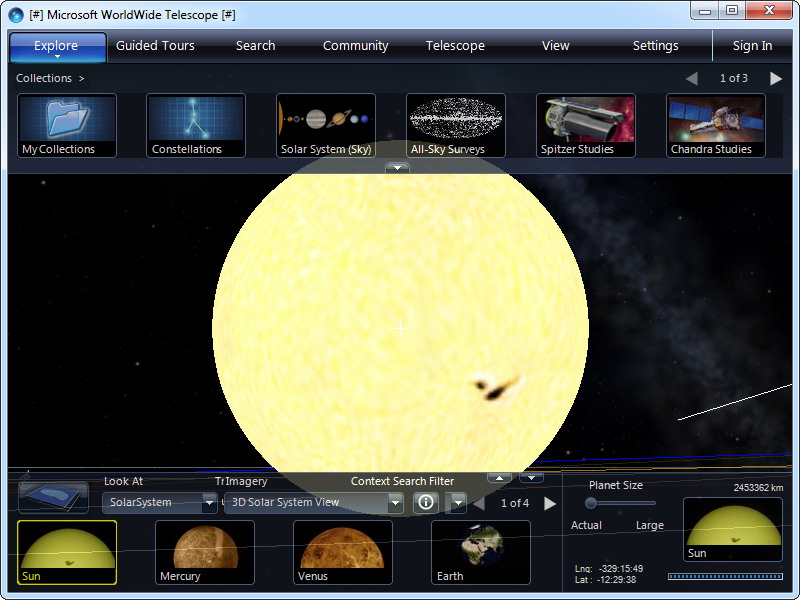Select the Sun thumbnail in context list
The image size is (800, 600).
coord(67,553)
